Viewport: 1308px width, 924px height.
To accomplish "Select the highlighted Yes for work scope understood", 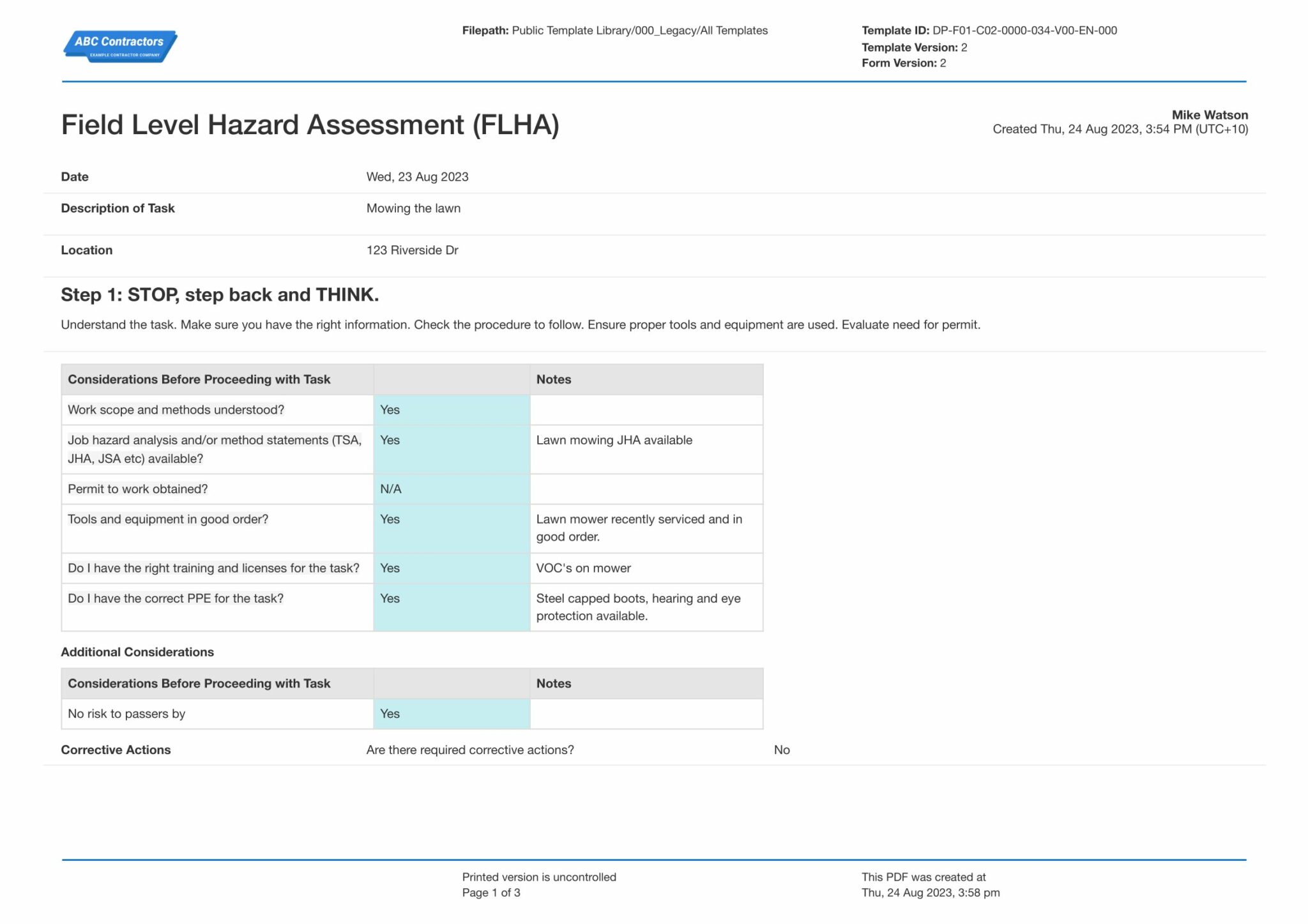I will [390, 409].
